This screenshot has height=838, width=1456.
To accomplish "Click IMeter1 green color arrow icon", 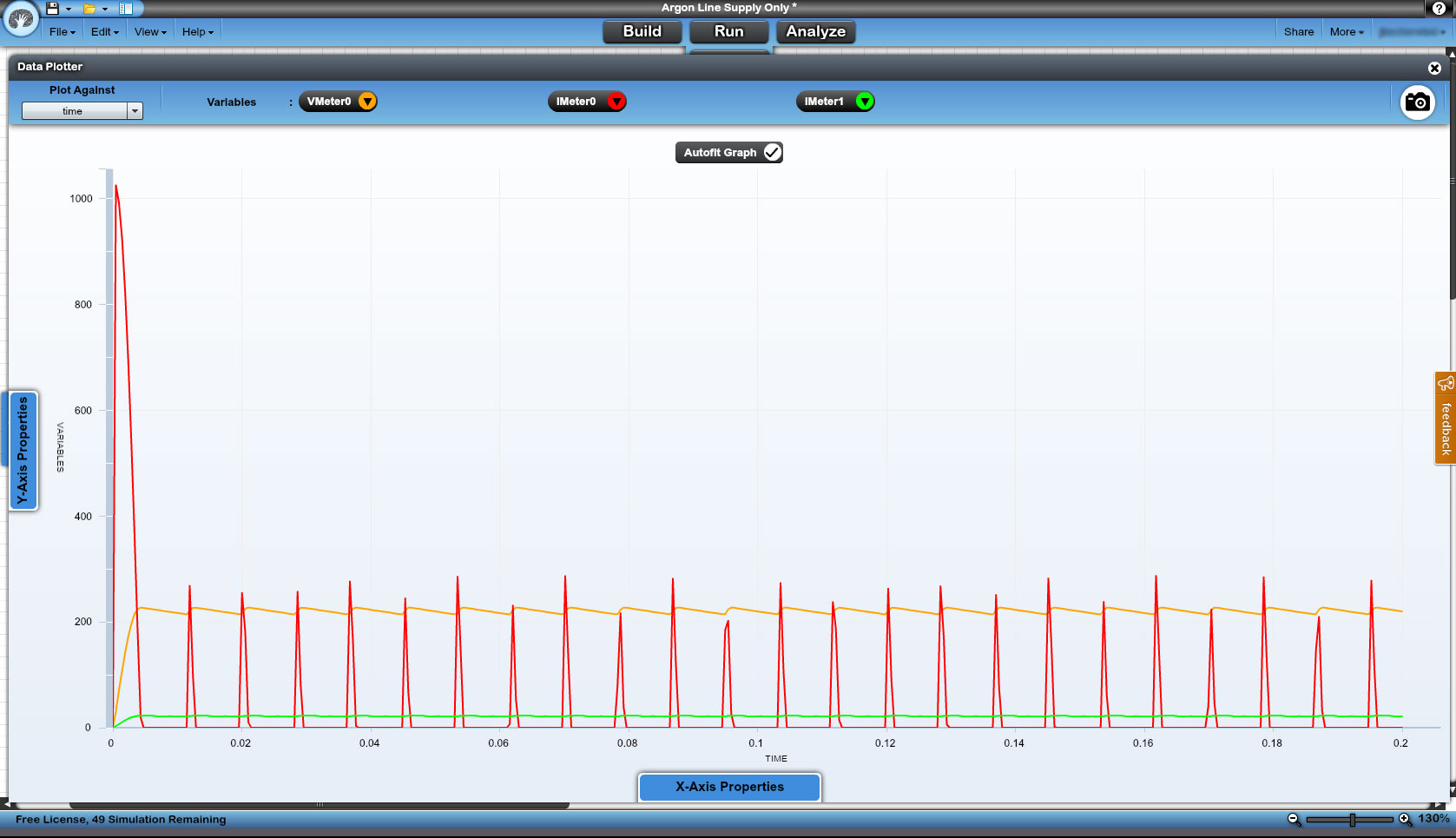I will tap(864, 102).
